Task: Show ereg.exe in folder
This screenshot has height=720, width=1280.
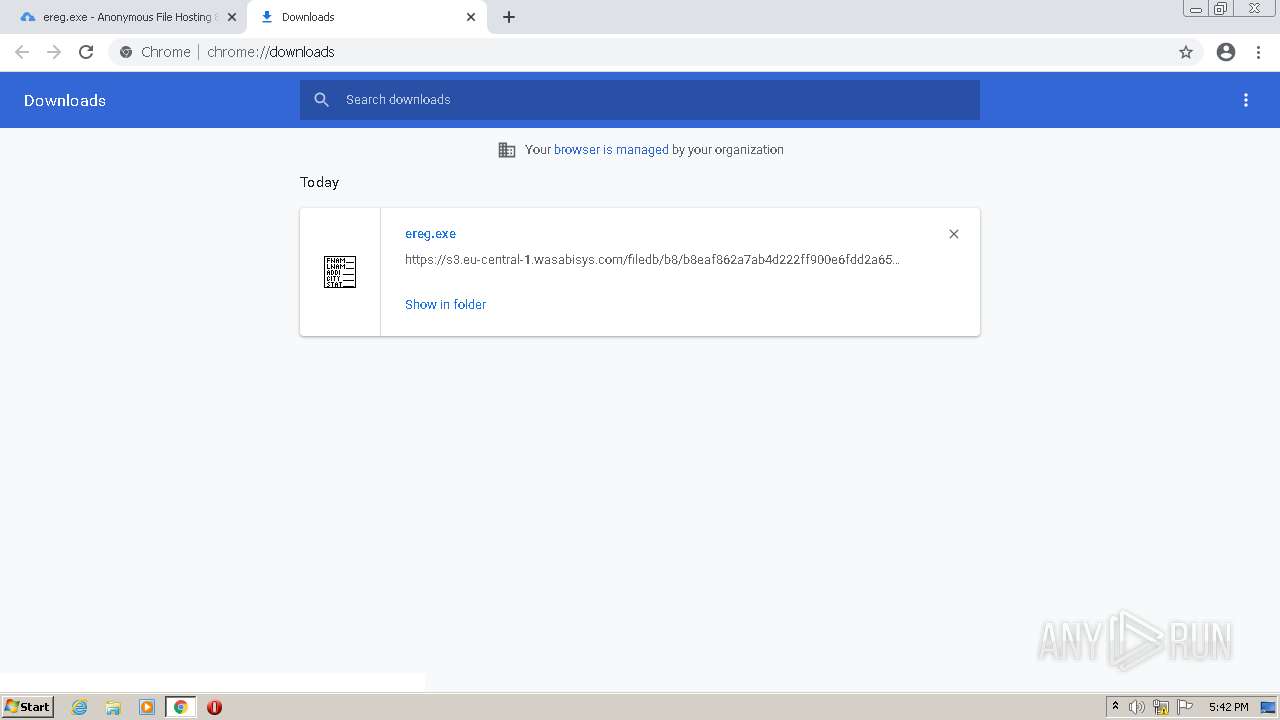Action: [x=445, y=304]
